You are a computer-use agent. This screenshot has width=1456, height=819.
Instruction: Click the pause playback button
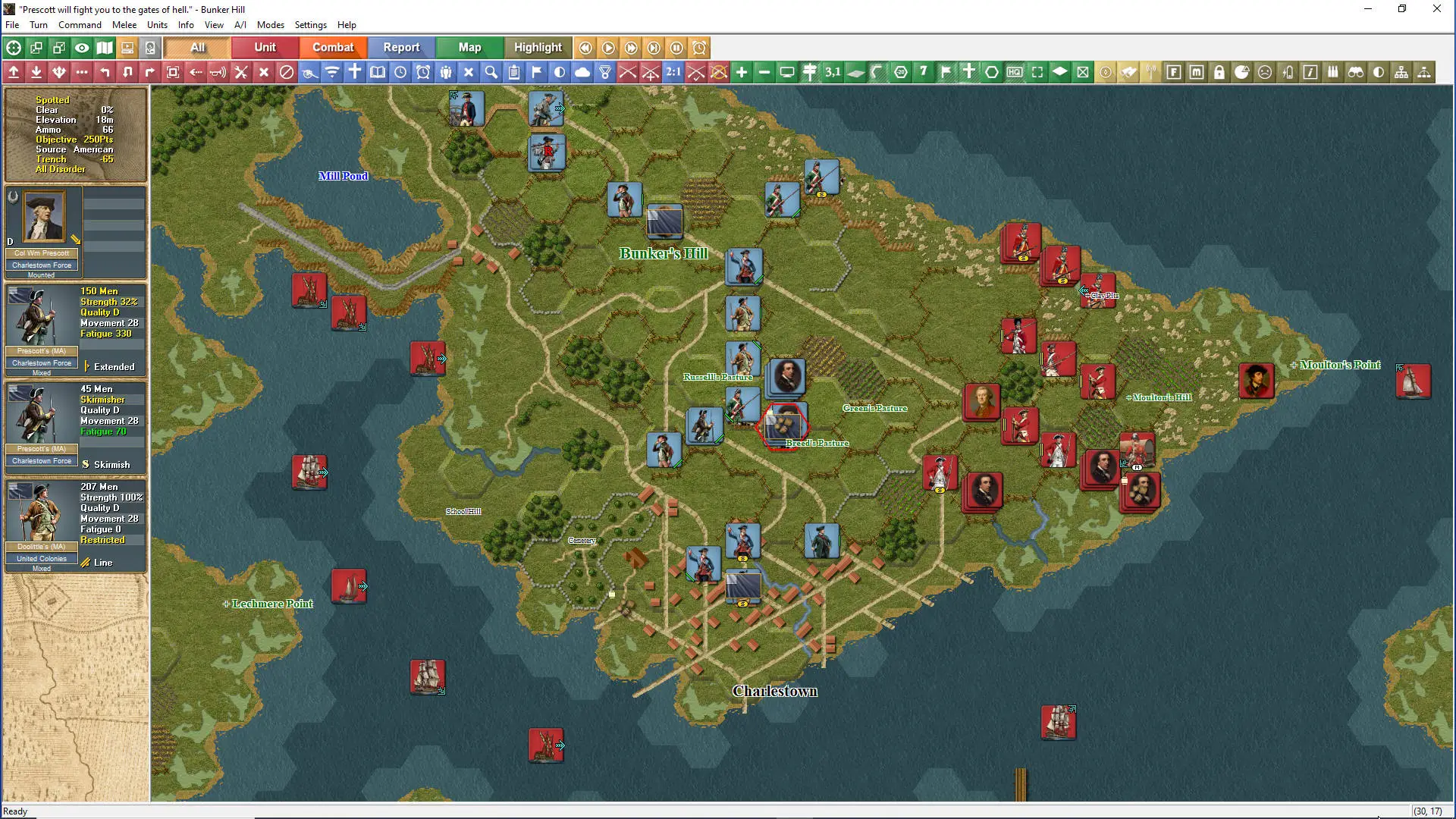point(676,48)
